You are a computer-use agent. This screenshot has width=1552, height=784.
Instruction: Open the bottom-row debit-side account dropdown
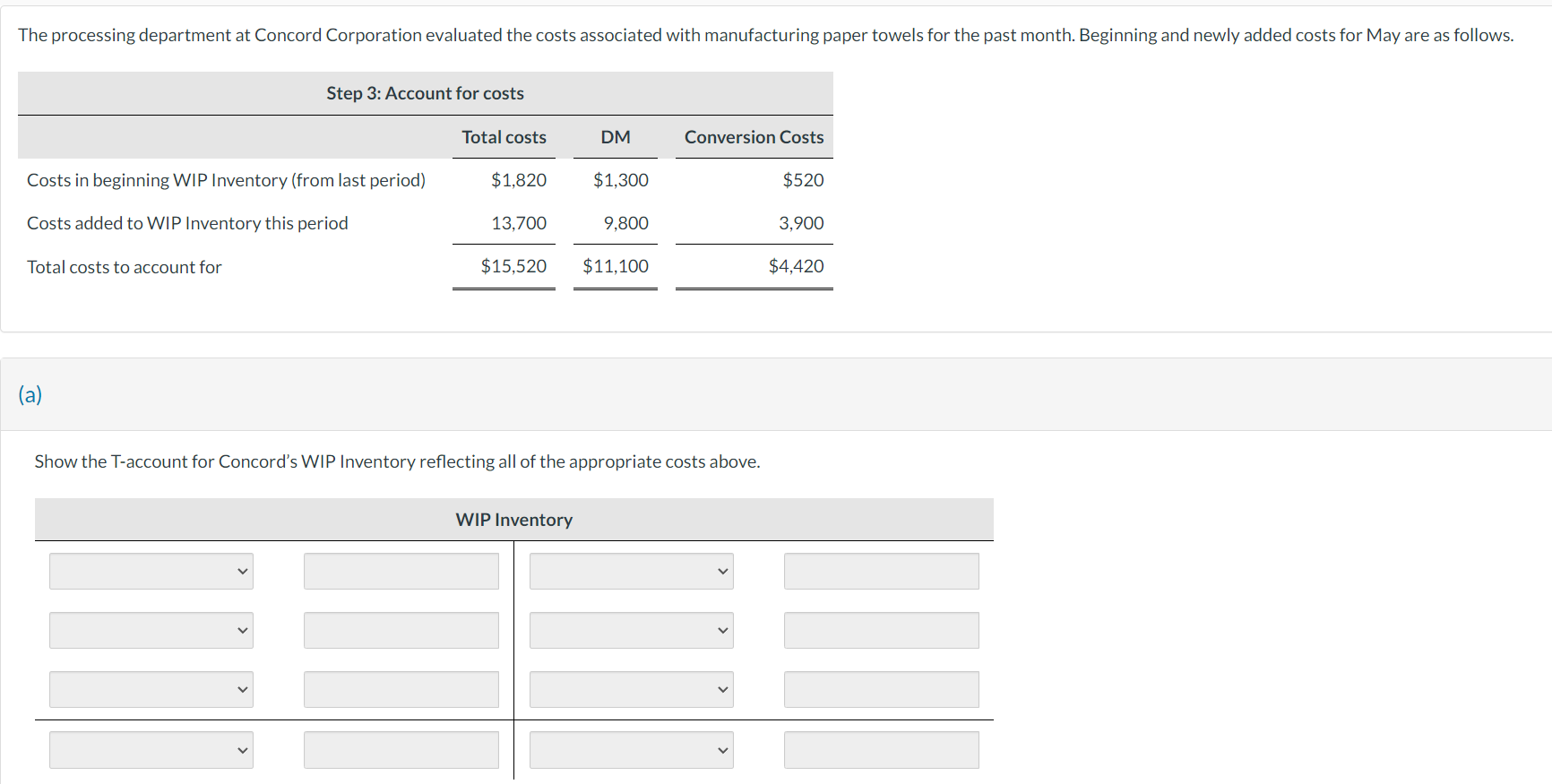[151, 750]
